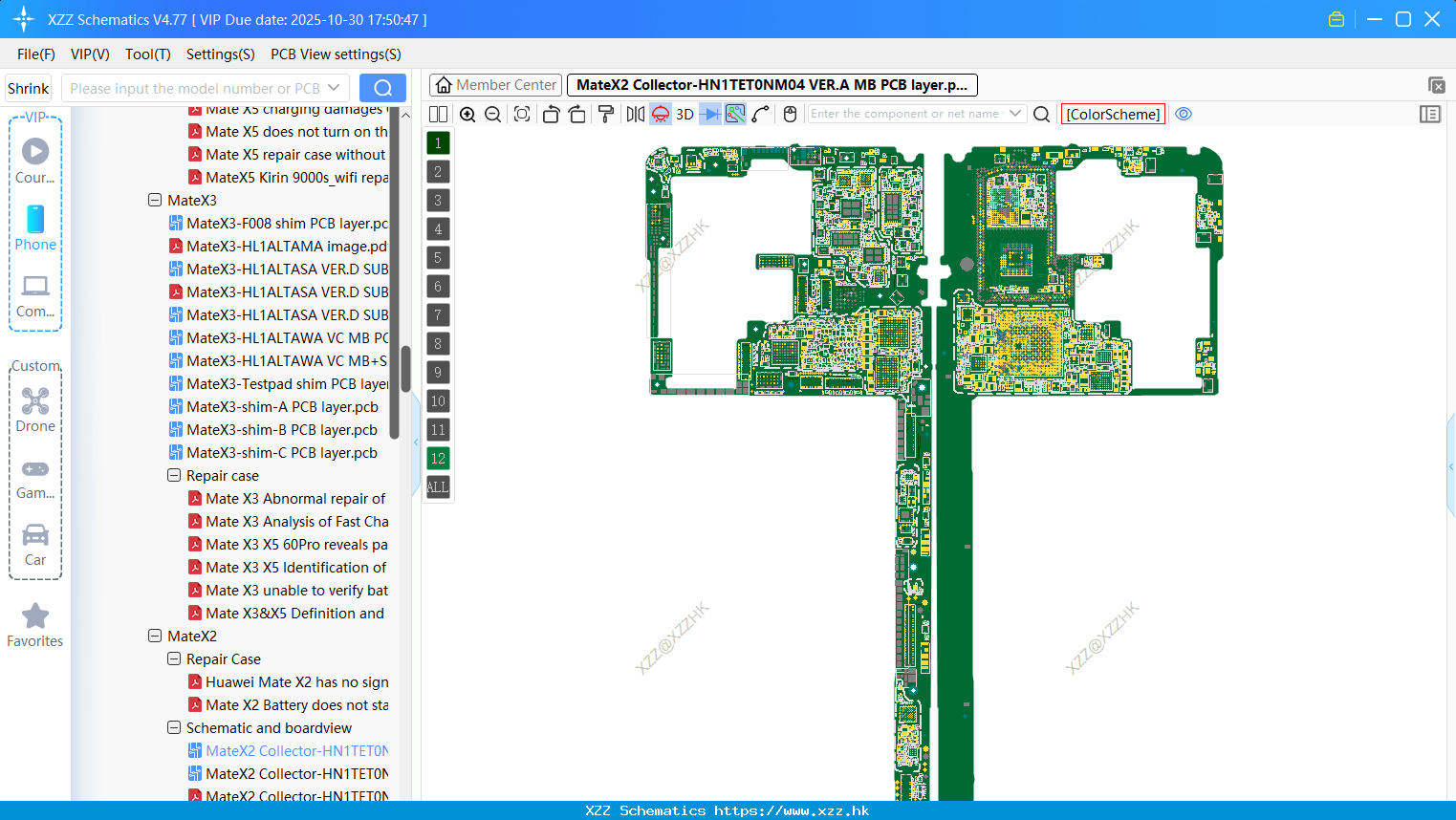Open the Courses section in the sidebar
The height and width of the screenshot is (820, 1456).
[35, 161]
